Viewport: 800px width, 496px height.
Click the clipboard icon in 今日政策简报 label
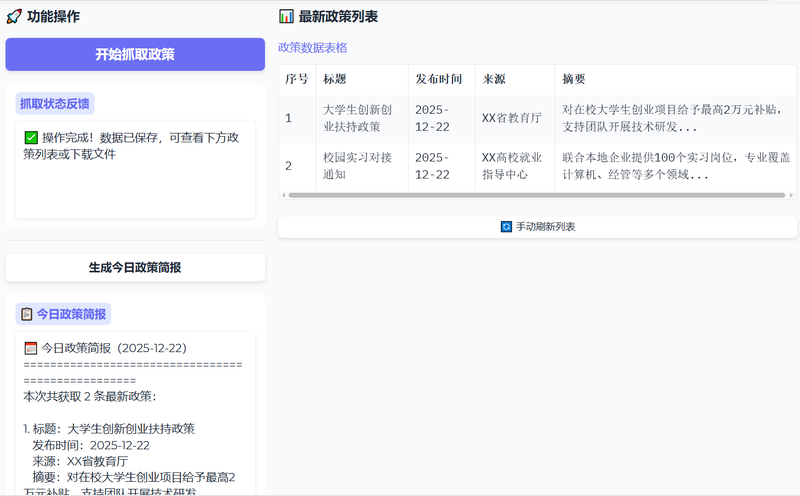tap(26, 314)
